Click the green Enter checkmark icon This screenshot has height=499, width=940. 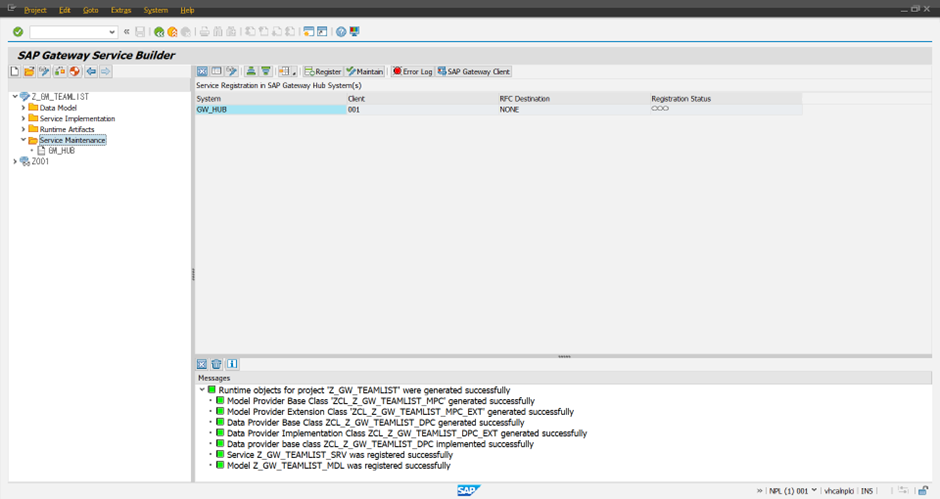[x=18, y=32]
